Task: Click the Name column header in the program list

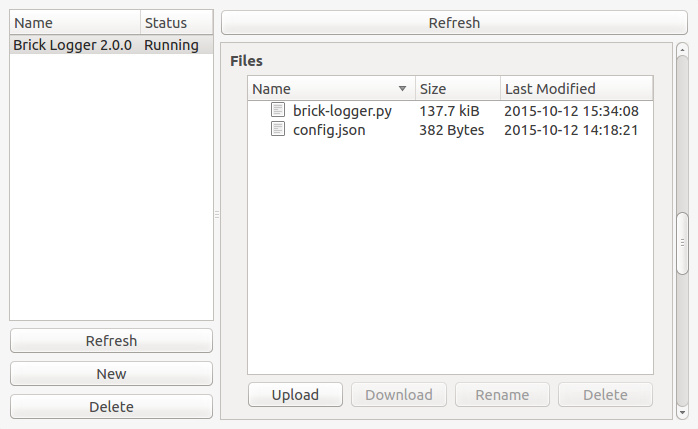Action: click(x=75, y=23)
